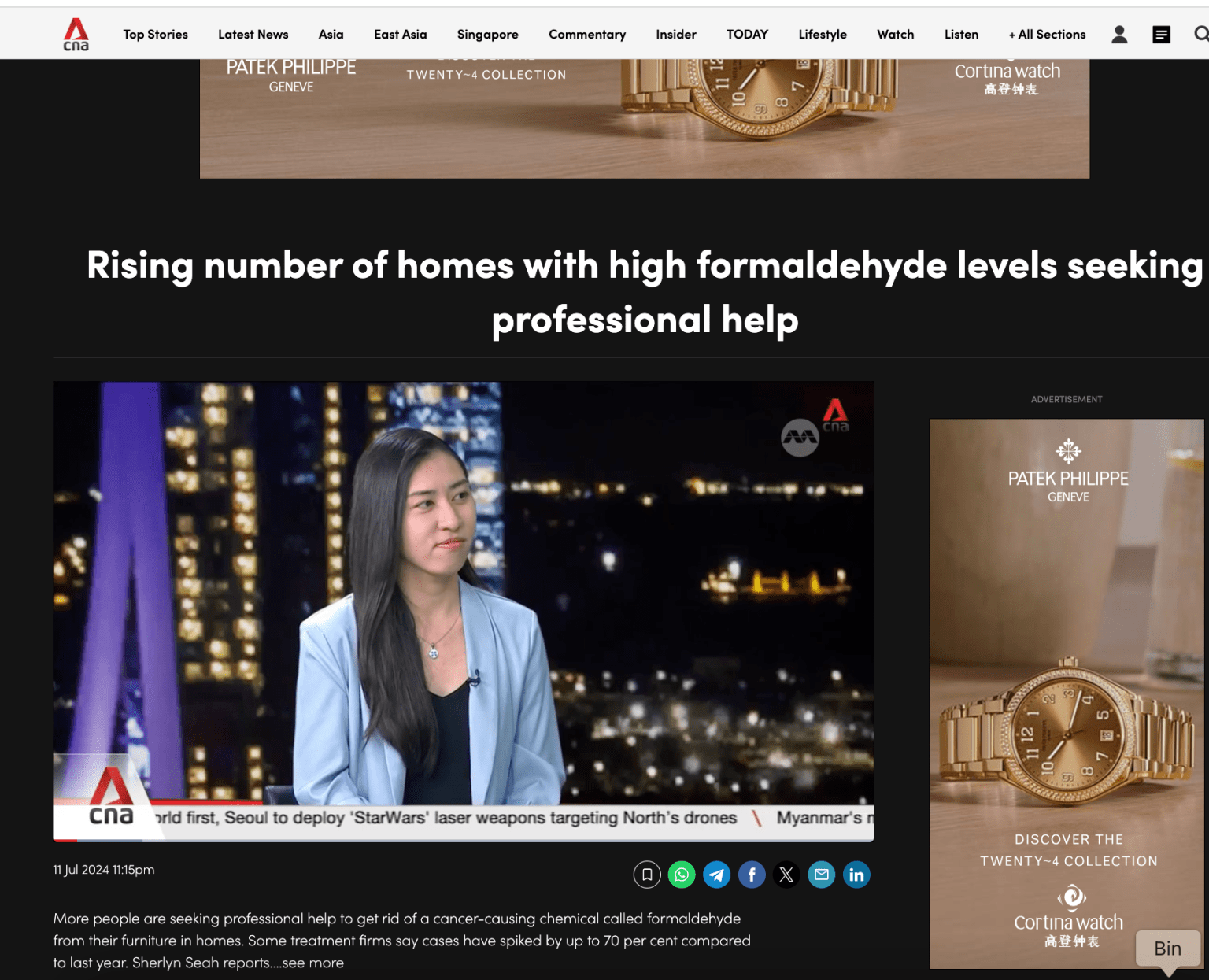
Task: Click the Bin button
Action: click(x=1167, y=949)
